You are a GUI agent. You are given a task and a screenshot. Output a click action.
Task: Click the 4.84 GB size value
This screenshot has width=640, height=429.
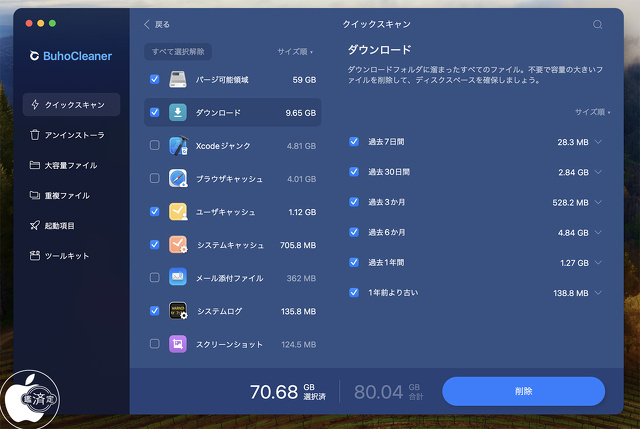pyautogui.click(x=573, y=233)
